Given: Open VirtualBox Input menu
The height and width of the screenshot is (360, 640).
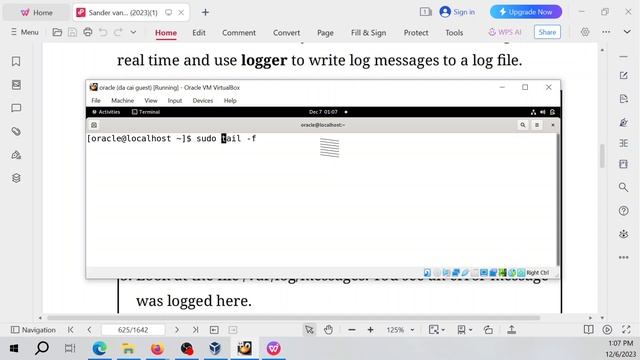Looking at the screenshot, I should pyautogui.click(x=175, y=100).
